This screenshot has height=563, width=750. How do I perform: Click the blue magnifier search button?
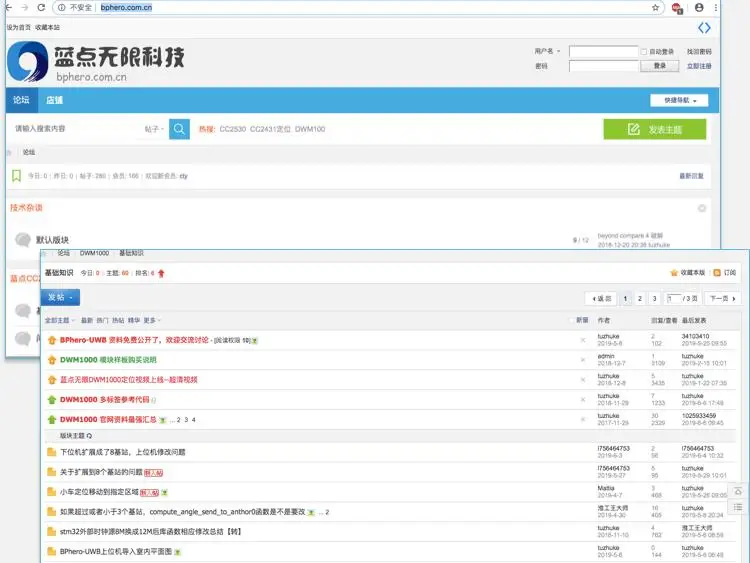pos(179,129)
